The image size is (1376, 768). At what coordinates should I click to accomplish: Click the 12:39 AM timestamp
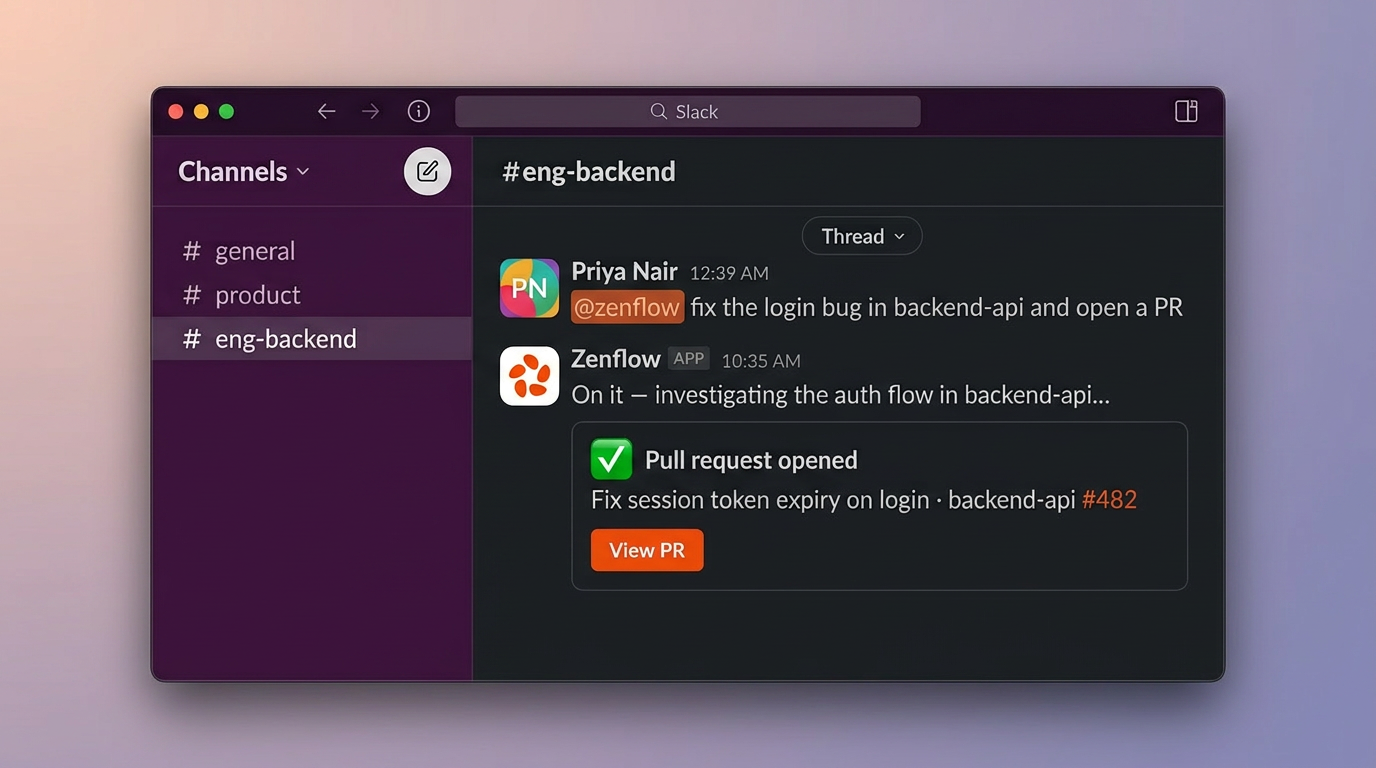pyautogui.click(x=729, y=273)
